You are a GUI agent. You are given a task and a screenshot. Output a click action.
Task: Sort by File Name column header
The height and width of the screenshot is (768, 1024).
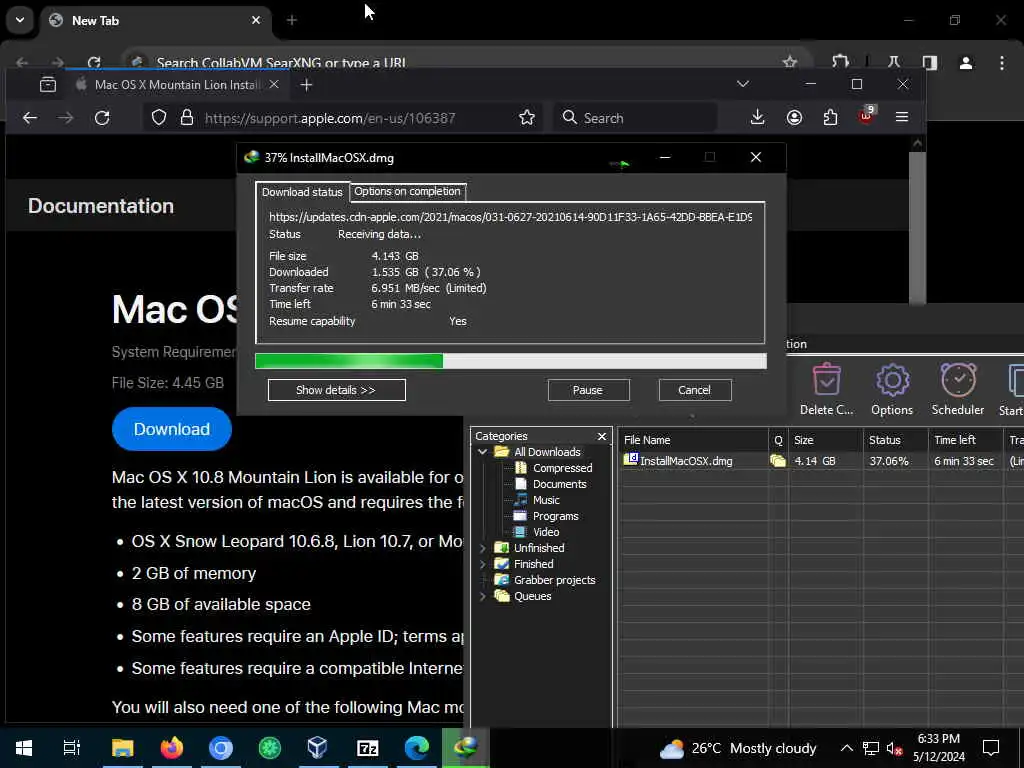click(693, 440)
